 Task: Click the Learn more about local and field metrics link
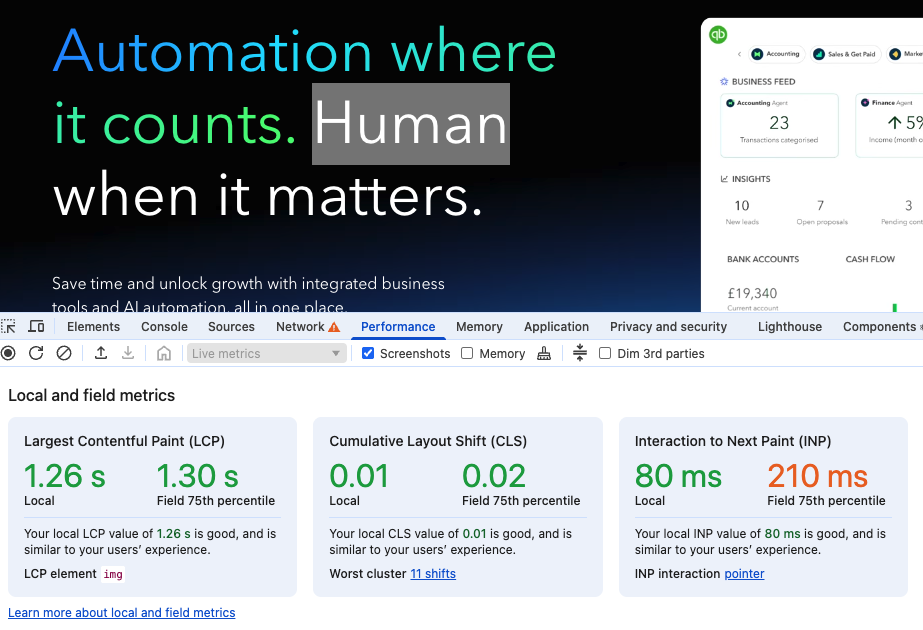pos(121,612)
